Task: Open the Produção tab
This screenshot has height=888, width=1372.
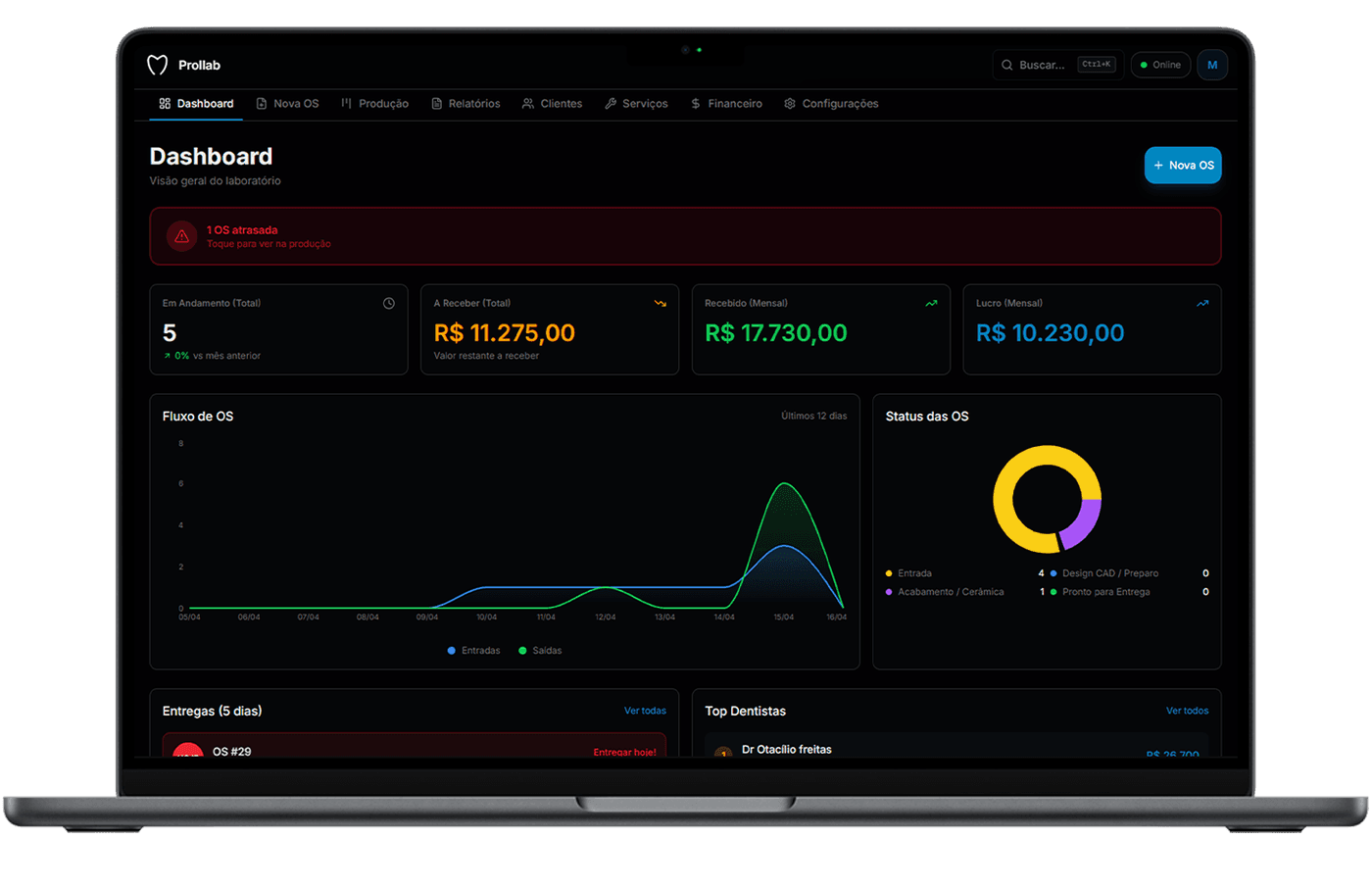Action: click(374, 104)
